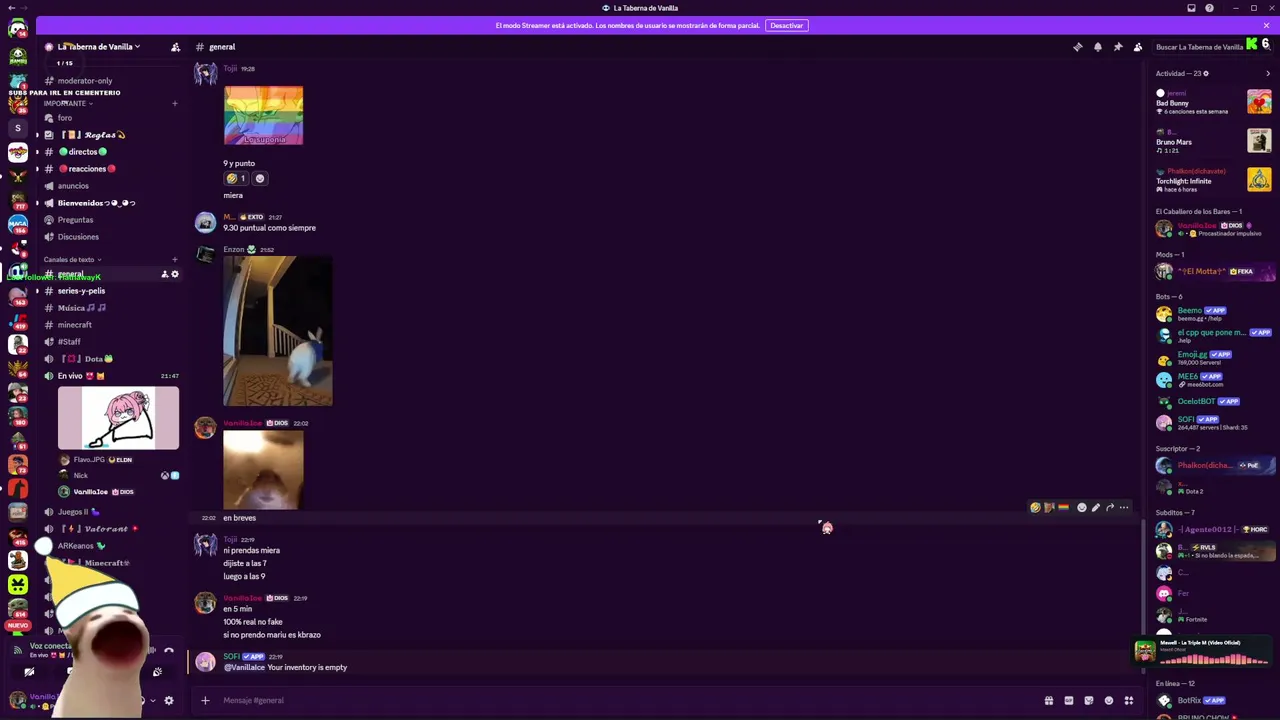The height and width of the screenshot is (720, 1280).
Task: Click the El Motta member in Mods
Action: [x=1214, y=271]
